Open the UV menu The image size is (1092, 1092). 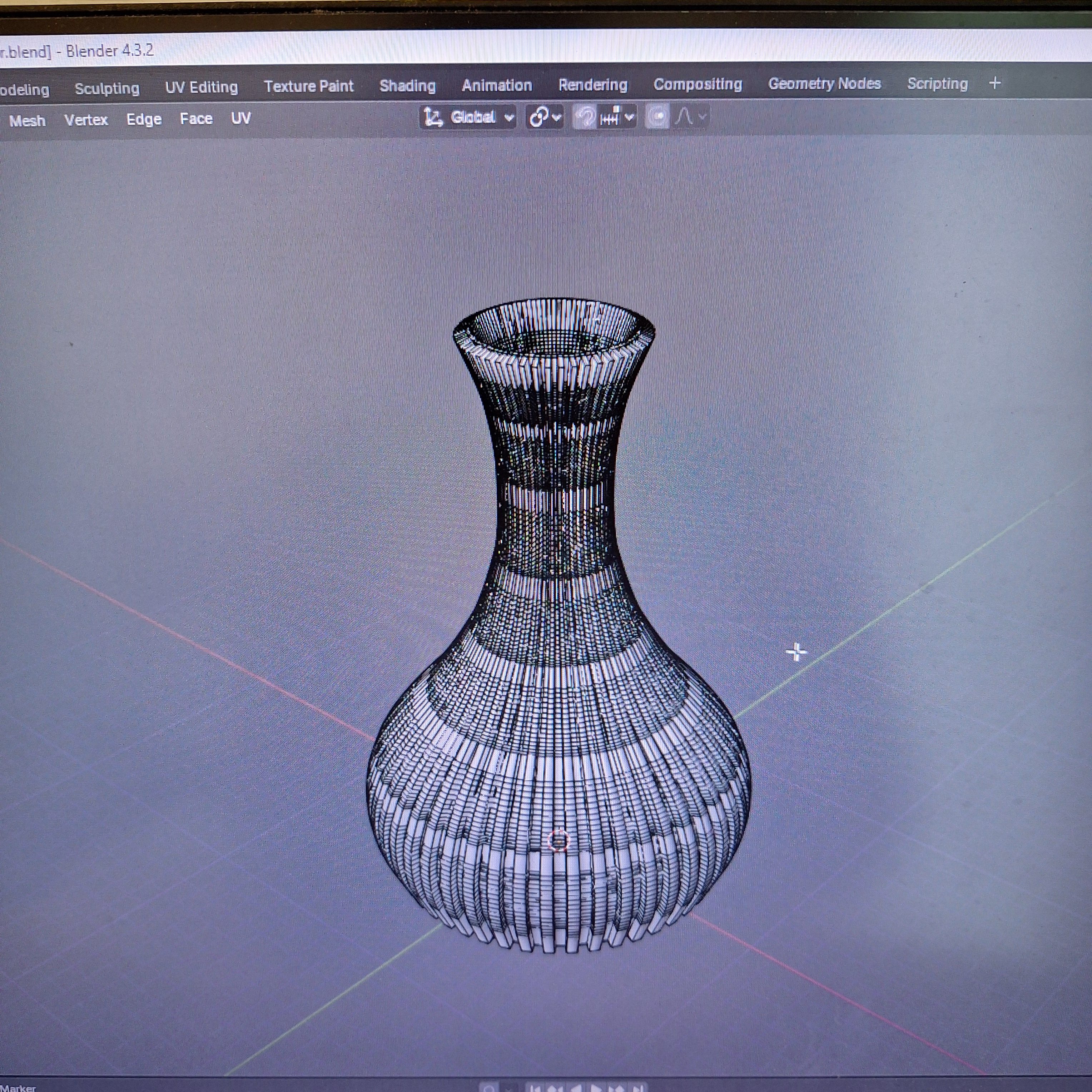[241, 118]
